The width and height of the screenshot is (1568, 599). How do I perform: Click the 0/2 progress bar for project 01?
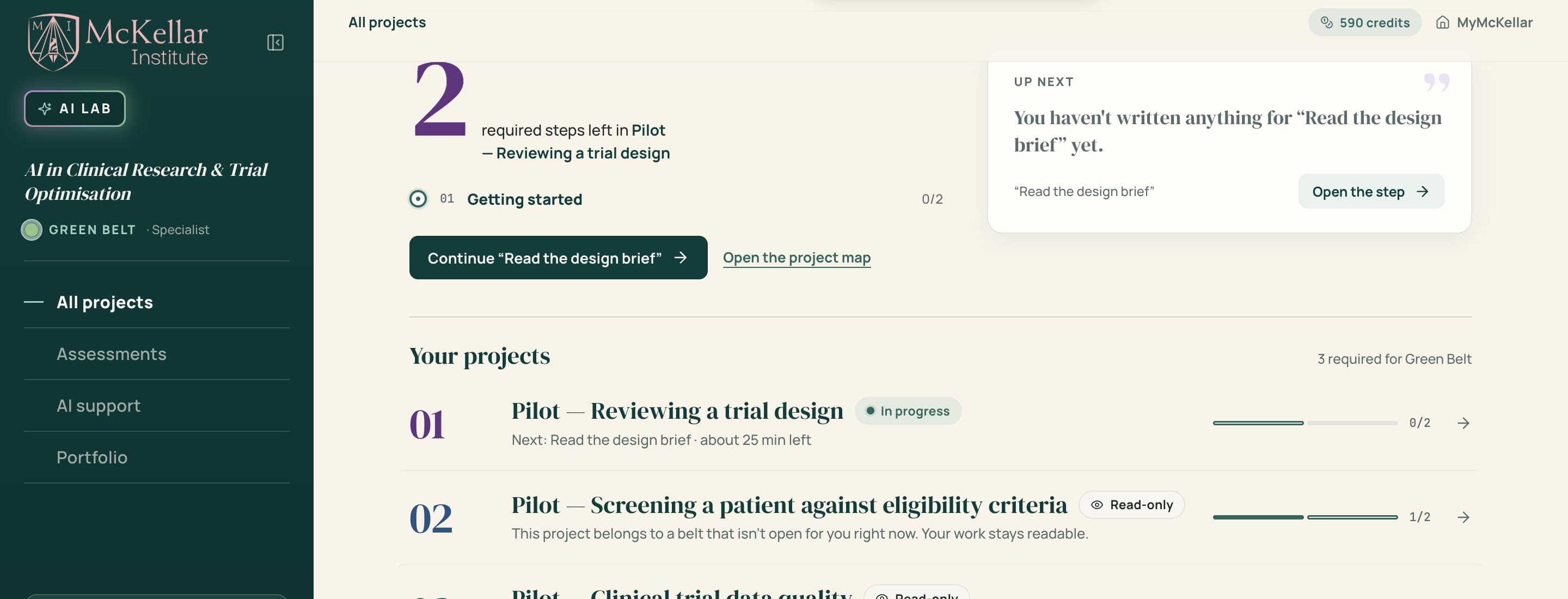pos(1304,423)
